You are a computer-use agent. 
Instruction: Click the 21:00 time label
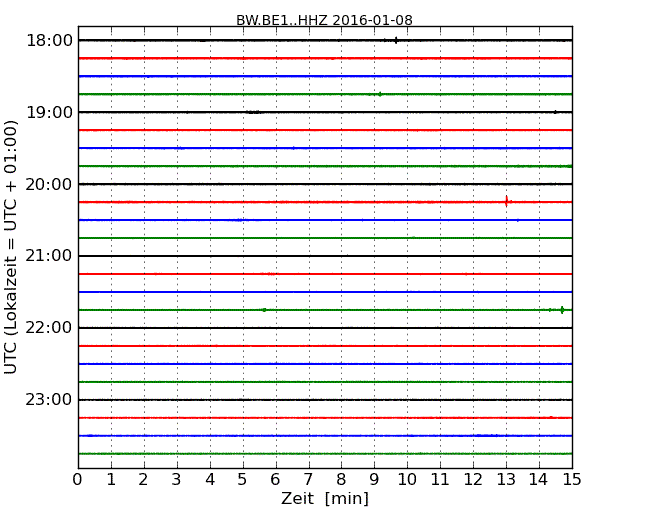click(x=49, y=256)
